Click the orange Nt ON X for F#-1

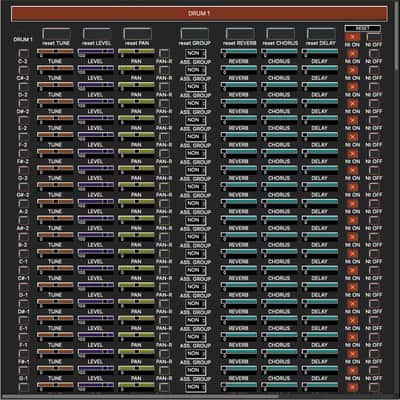pyautogui.click(x=352, y=354)
